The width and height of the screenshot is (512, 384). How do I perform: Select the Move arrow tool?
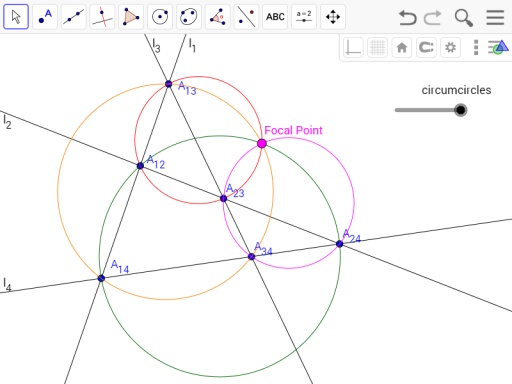pyautogui.click(x=16, y=17)
